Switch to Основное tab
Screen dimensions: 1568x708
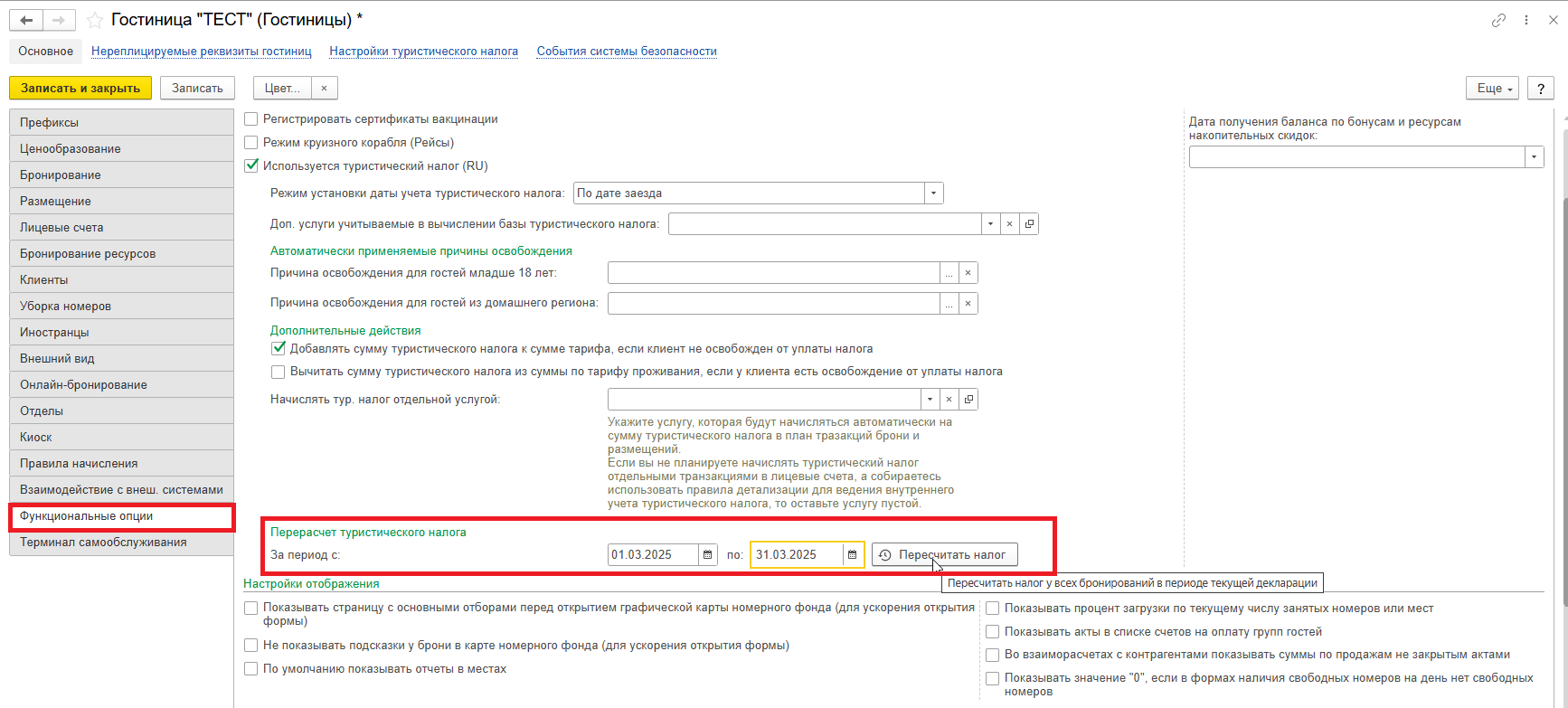pos(46,51)
